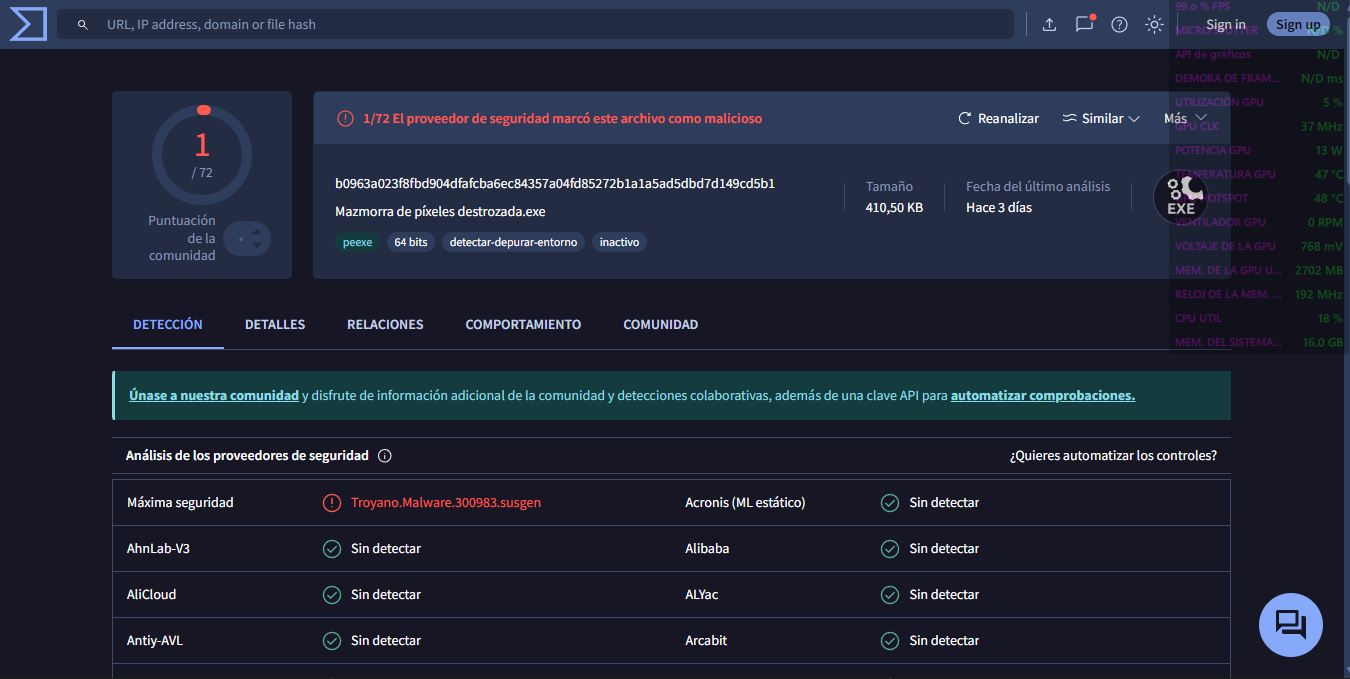The image size is (1350, 679).
Task: Switch to the DETECCIÓN tab
Action: click(168, 324)
